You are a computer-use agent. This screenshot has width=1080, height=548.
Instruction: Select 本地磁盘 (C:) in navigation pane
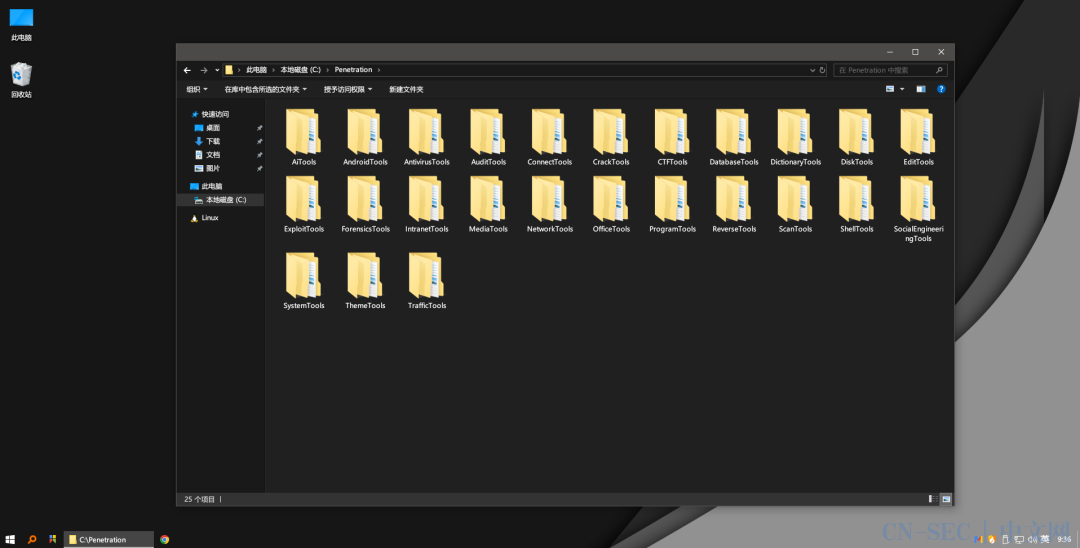tap(220, 200)
